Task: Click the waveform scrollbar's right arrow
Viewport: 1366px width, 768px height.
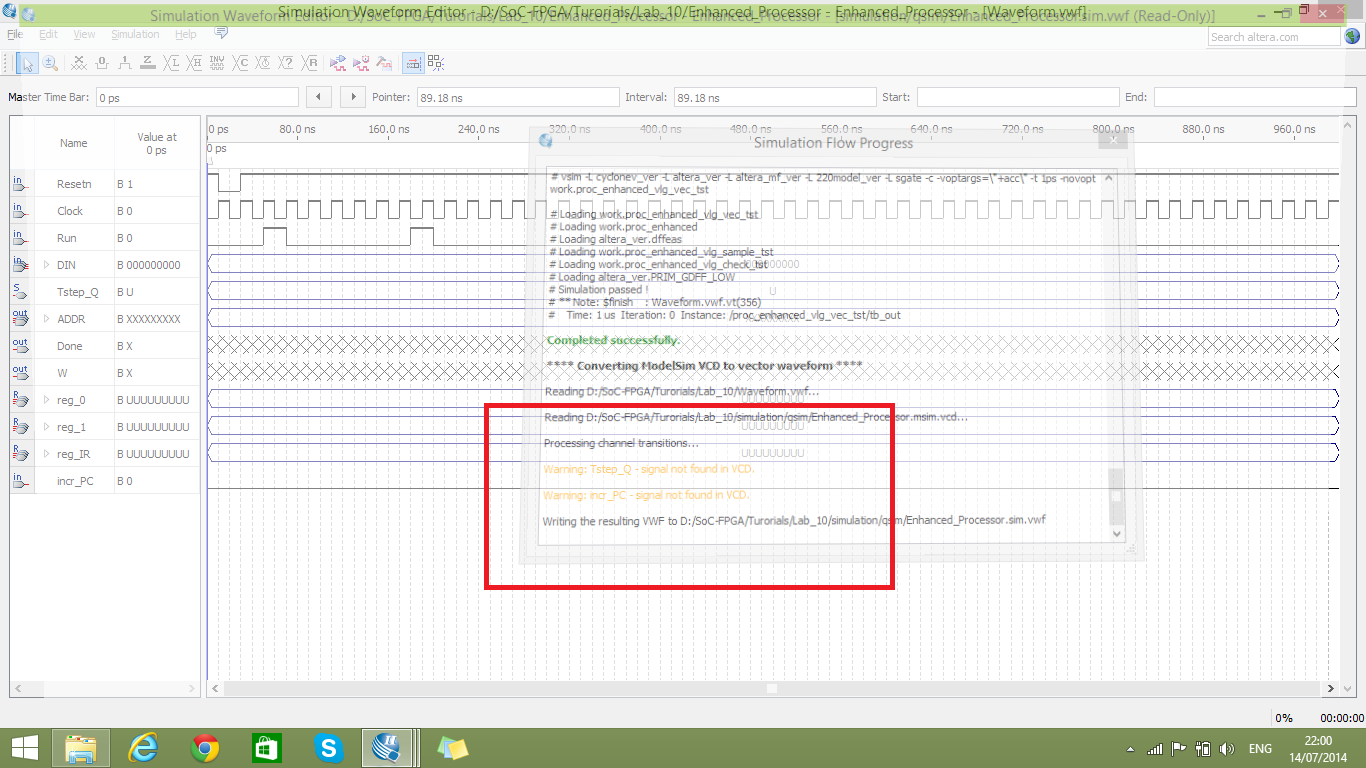Action: click(x=1331, y=689)
